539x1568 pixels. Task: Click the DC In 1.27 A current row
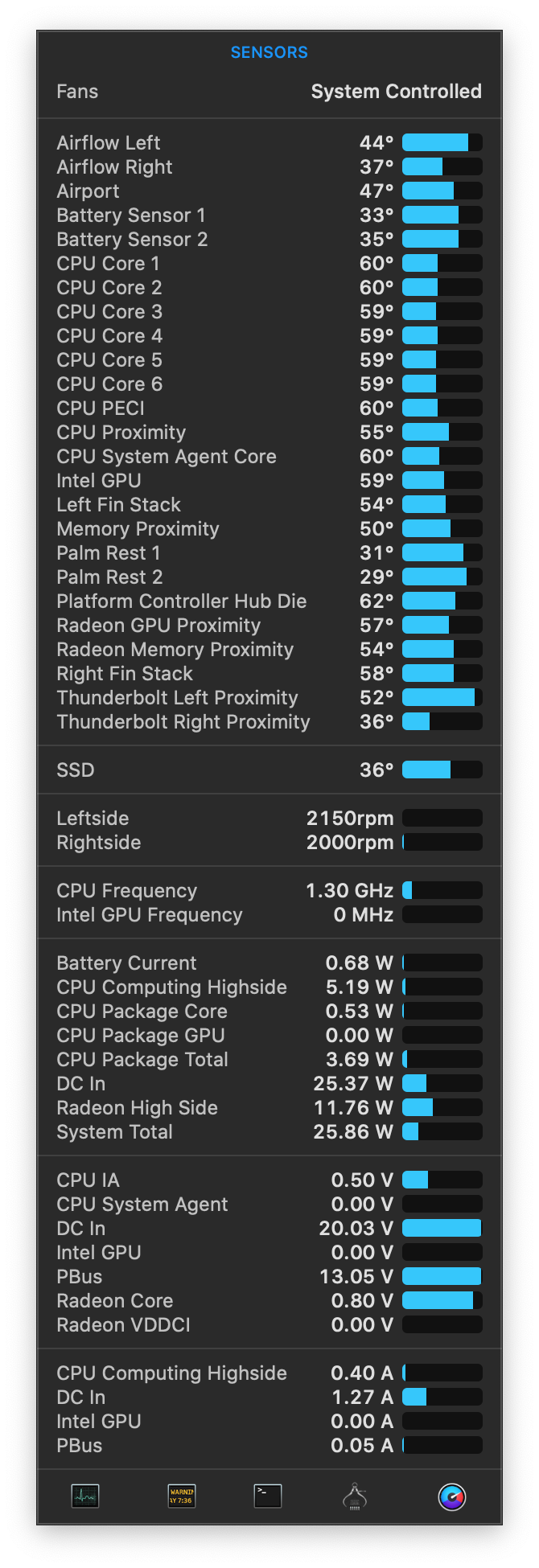(x=269, y=1397)
